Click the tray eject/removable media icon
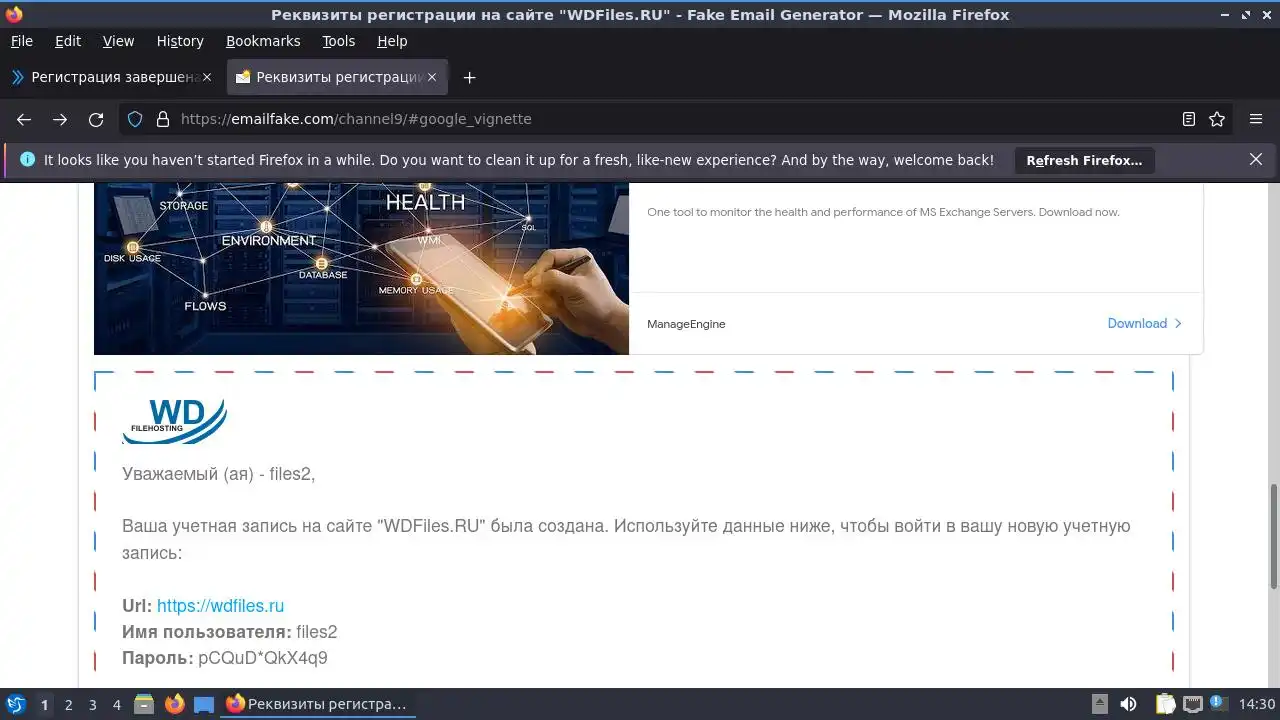The height and width of the screenshot is (720, 1280). [1099, 704]
